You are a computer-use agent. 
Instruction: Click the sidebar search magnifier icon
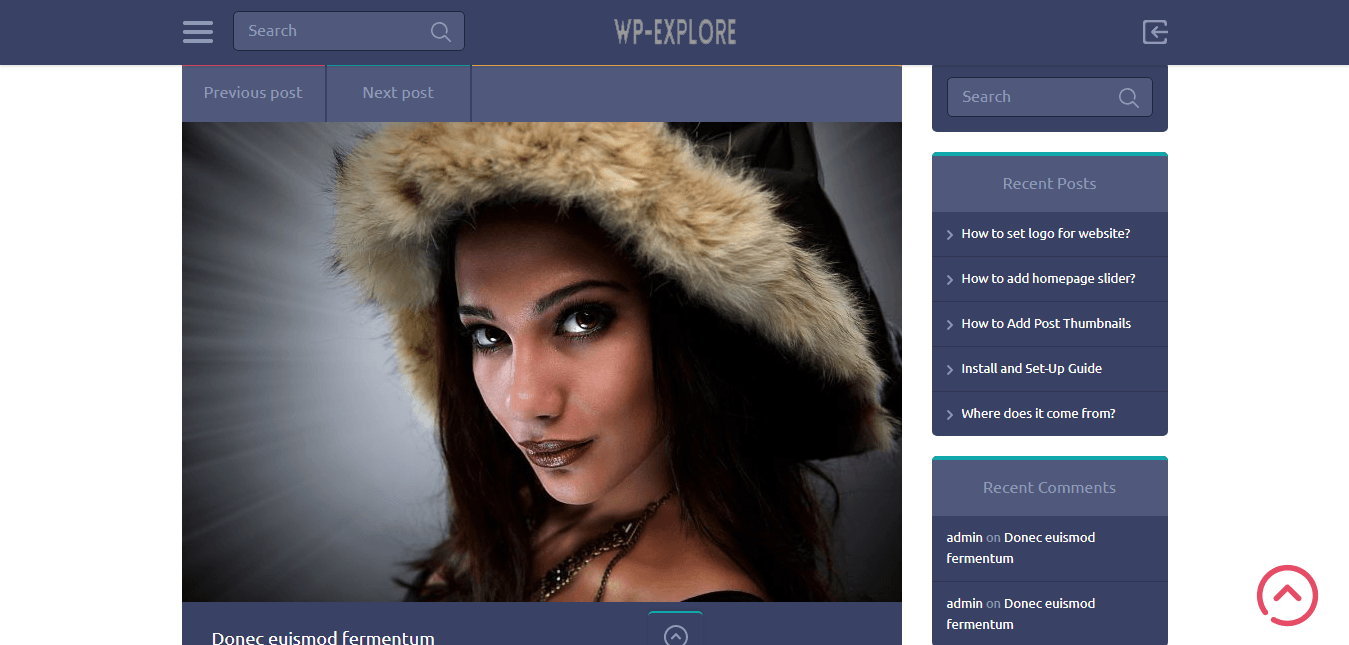(1129, 98)
